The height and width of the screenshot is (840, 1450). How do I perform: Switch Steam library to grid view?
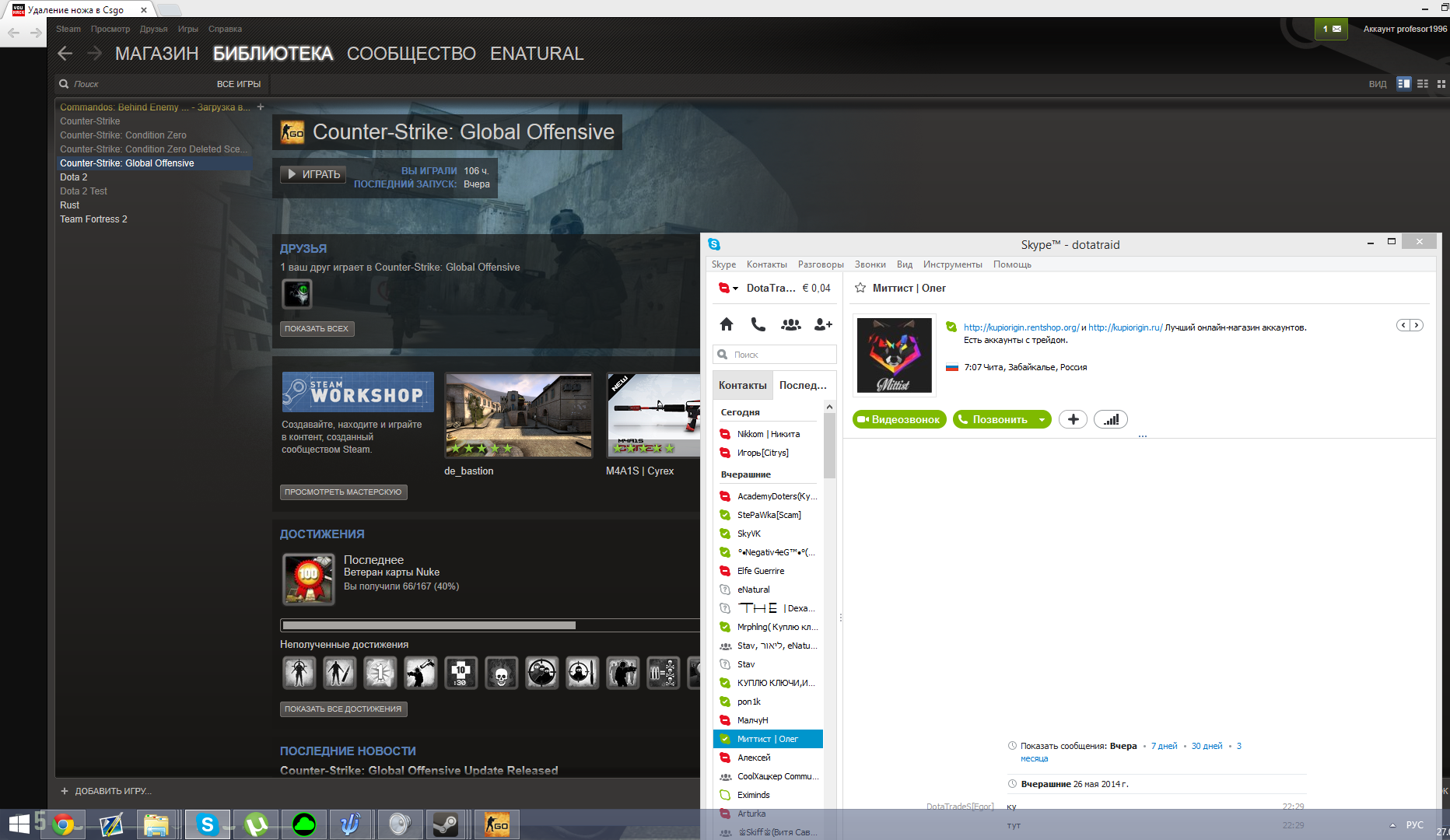coord(1441,83)
